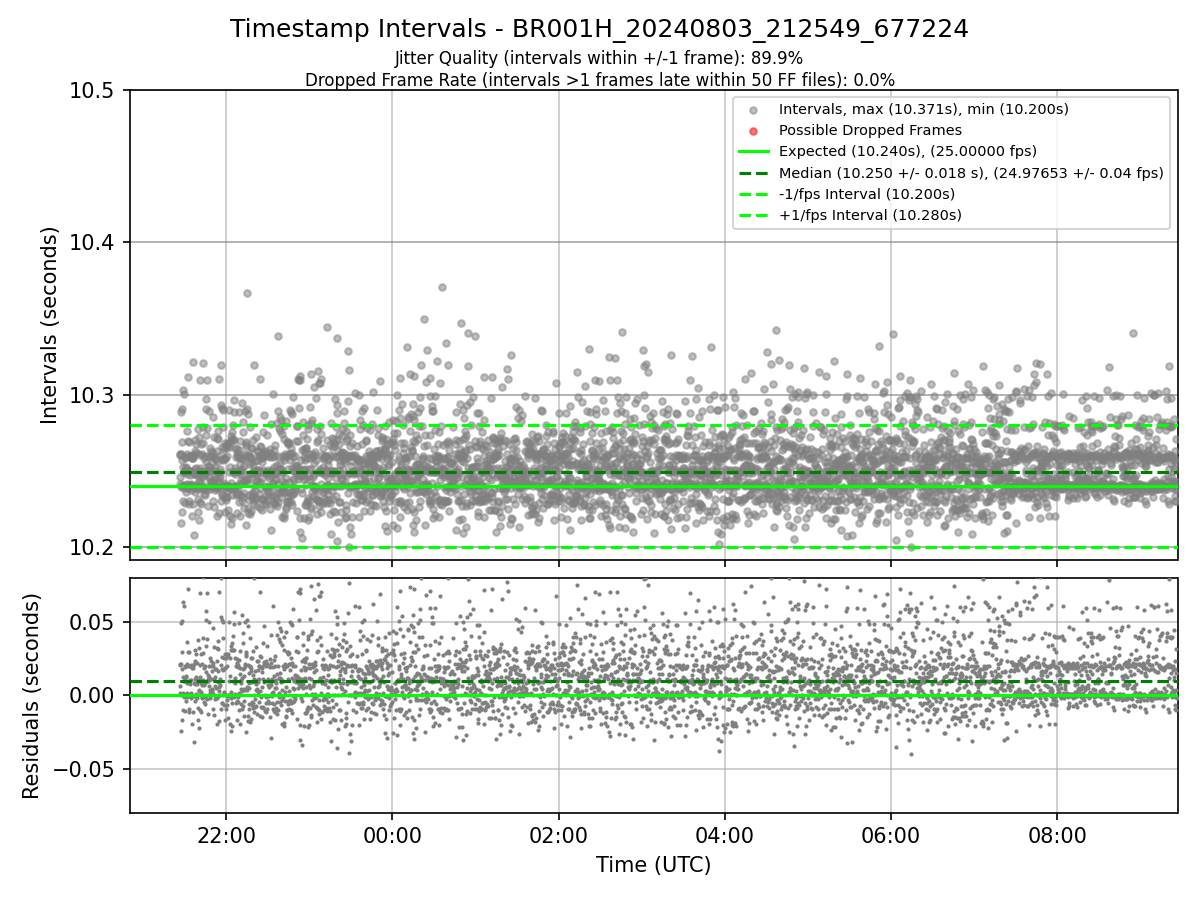Click the '00:00' time tick label
The width and height of the screenshot is (1200, 900).
392,836
